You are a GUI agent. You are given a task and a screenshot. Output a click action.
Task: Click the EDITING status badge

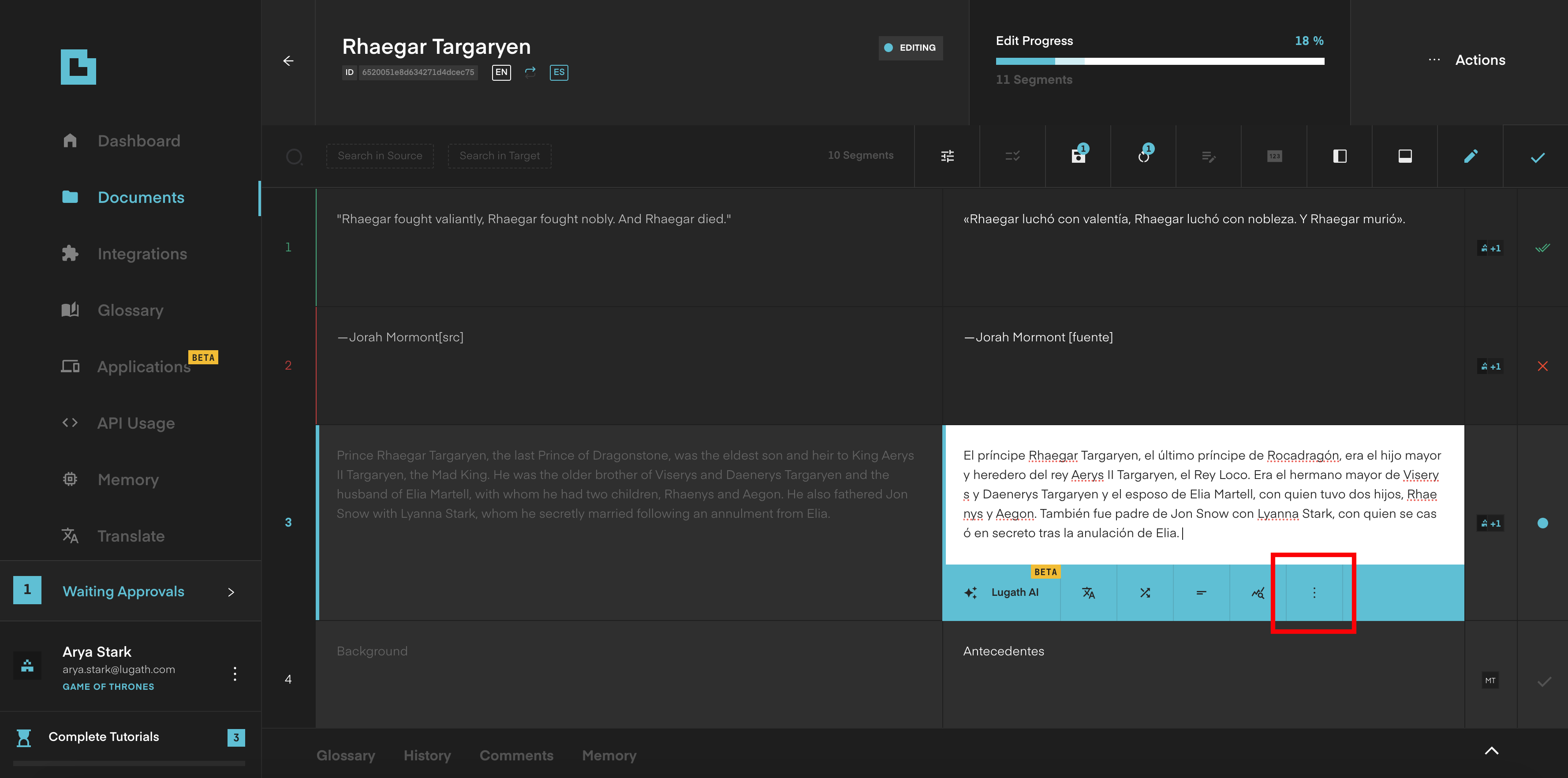(911, 48)
